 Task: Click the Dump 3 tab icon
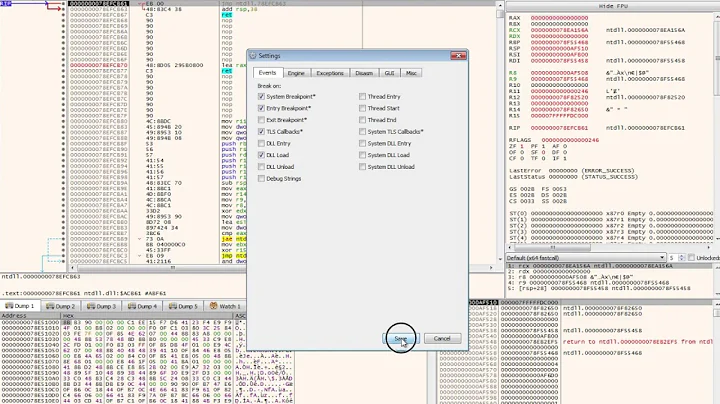click(x=90, y=306)
